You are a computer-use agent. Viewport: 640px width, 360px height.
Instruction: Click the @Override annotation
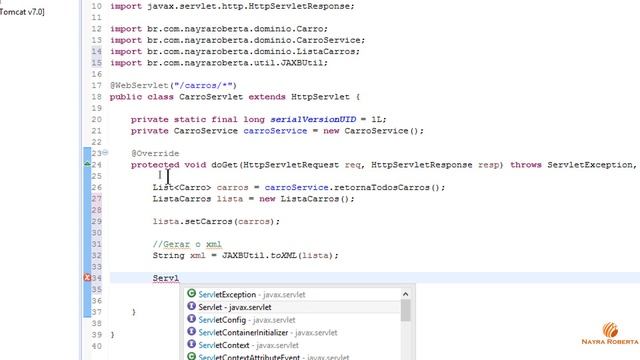point(155,153)
